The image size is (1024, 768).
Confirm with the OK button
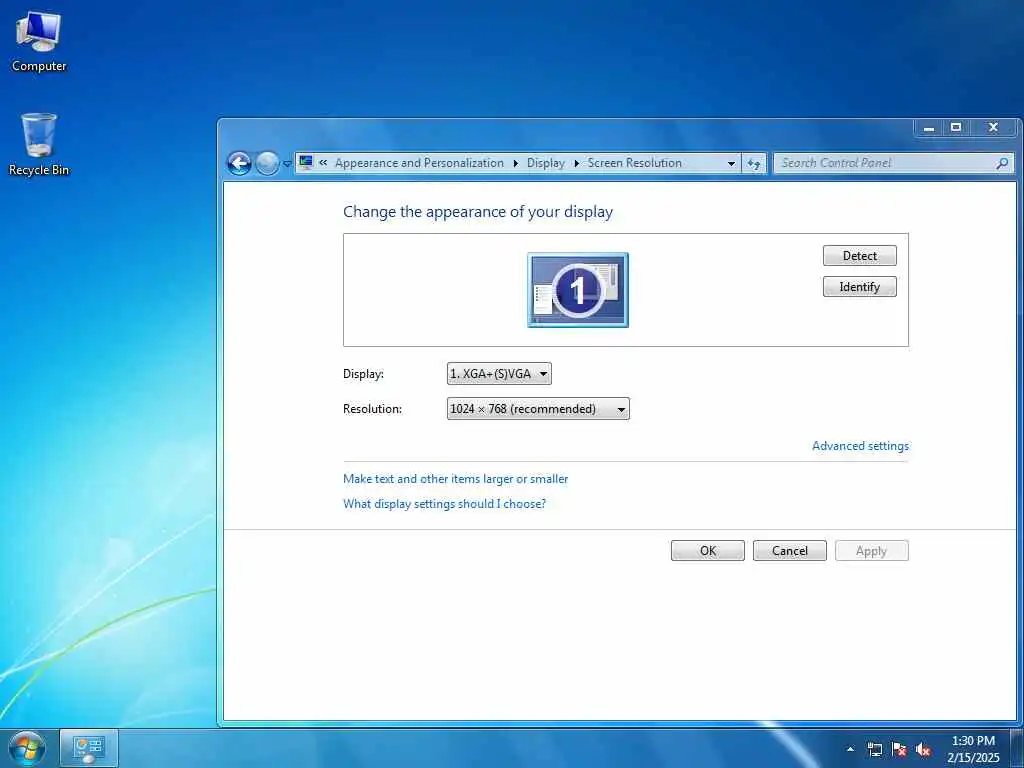(x=707, y=551)
